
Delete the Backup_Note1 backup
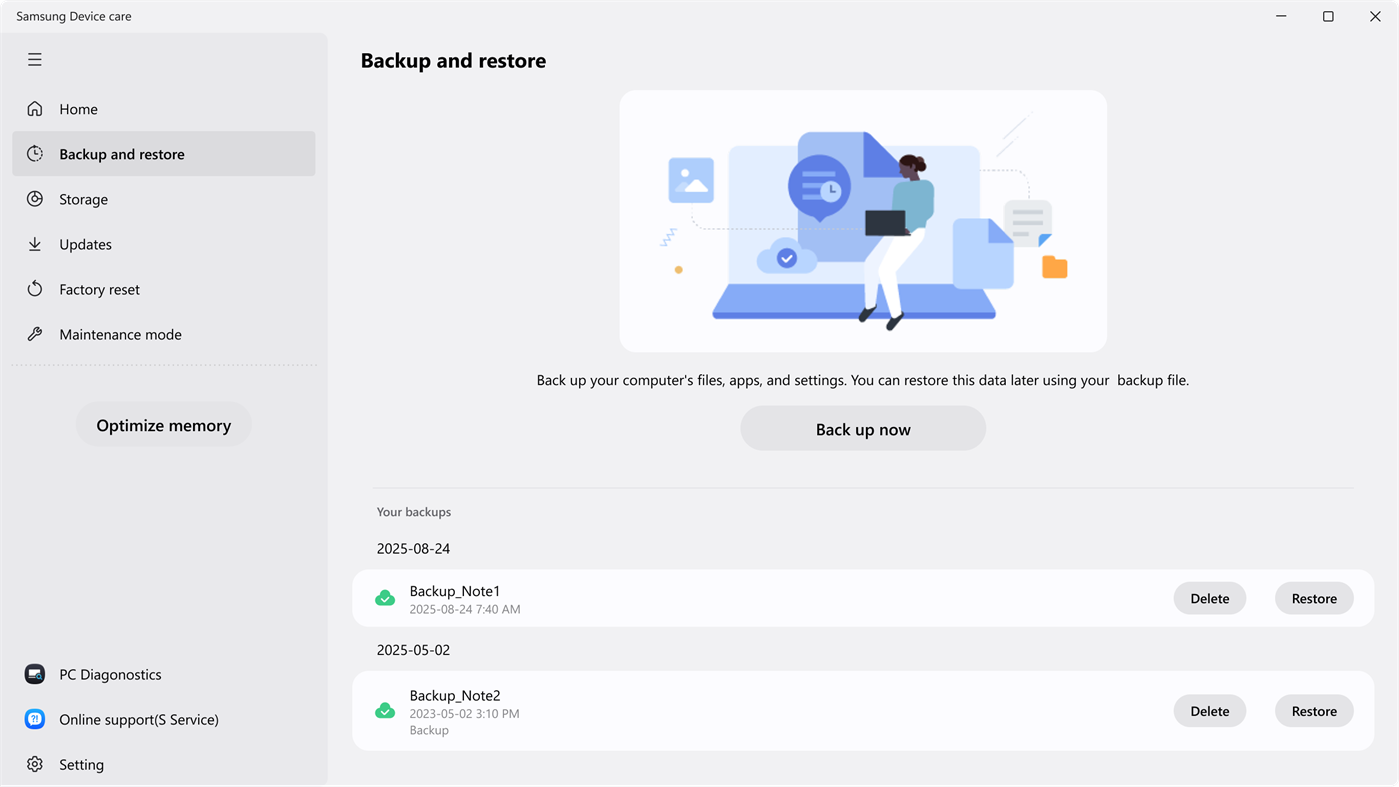point(1209,598)
